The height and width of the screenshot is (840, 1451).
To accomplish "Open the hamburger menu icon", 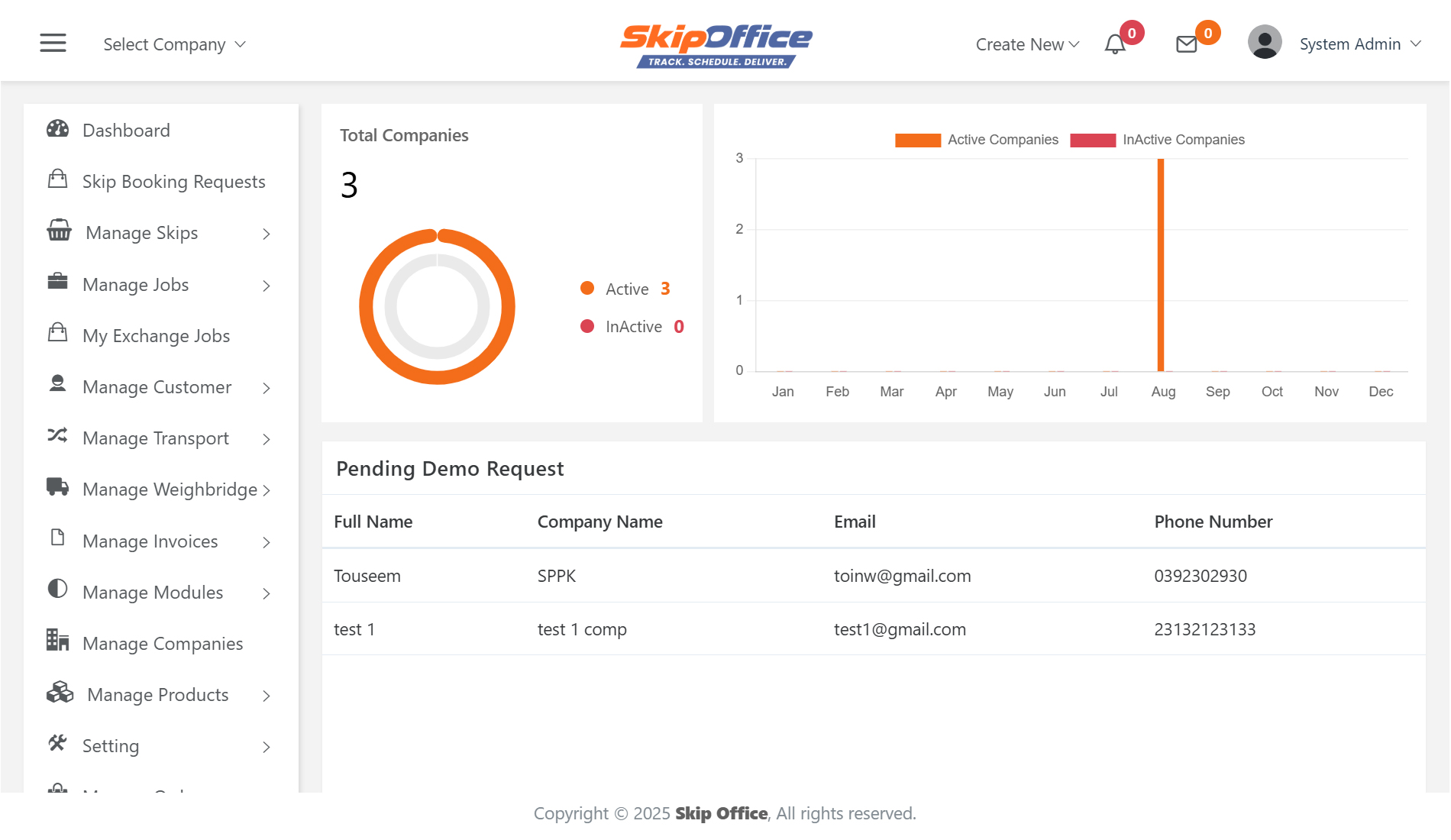I will (53, 44).
